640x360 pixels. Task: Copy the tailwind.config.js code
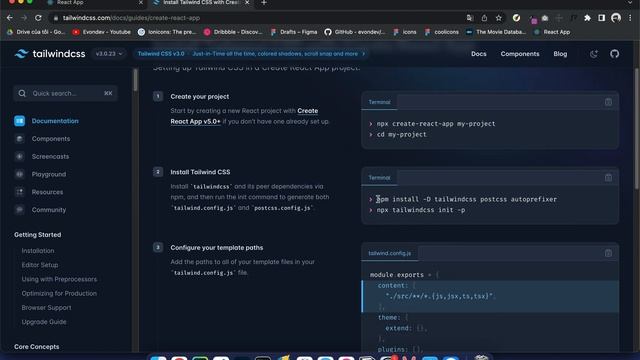[x=608, y=253]
